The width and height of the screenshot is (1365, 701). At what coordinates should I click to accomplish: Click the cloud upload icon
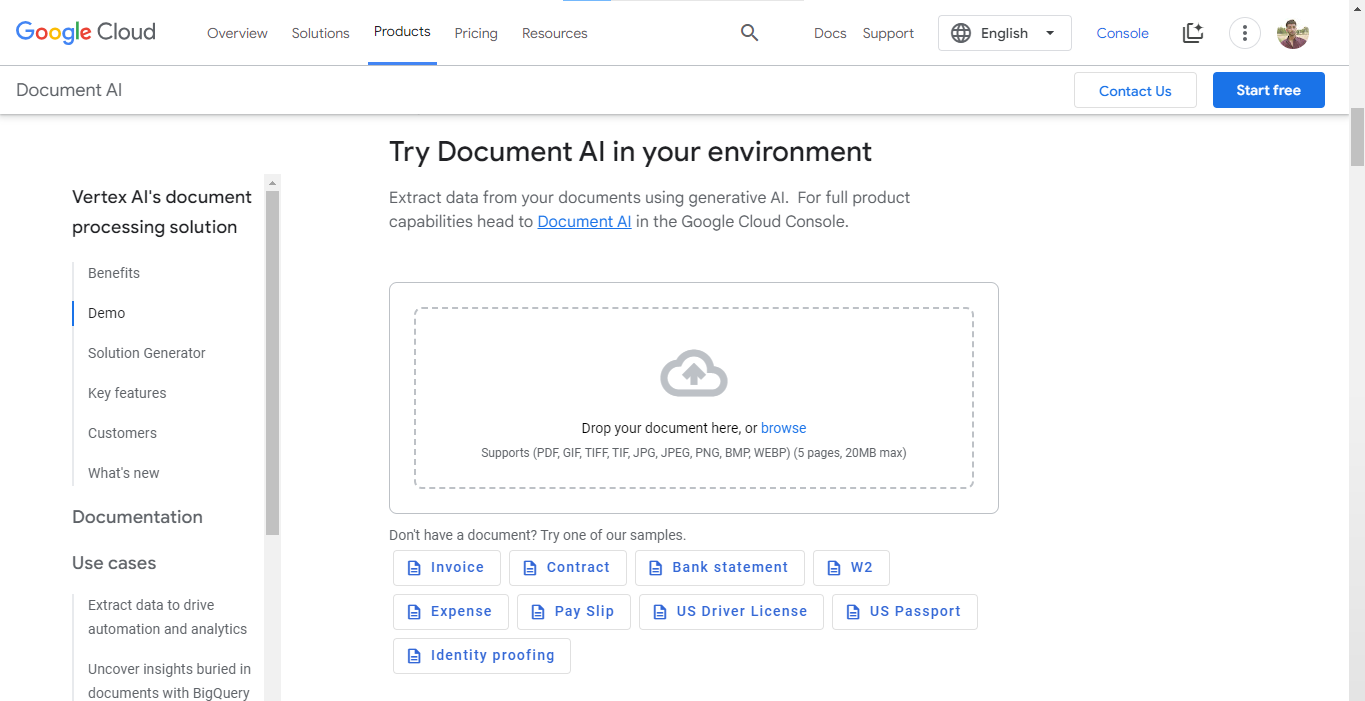click(693, 374)
